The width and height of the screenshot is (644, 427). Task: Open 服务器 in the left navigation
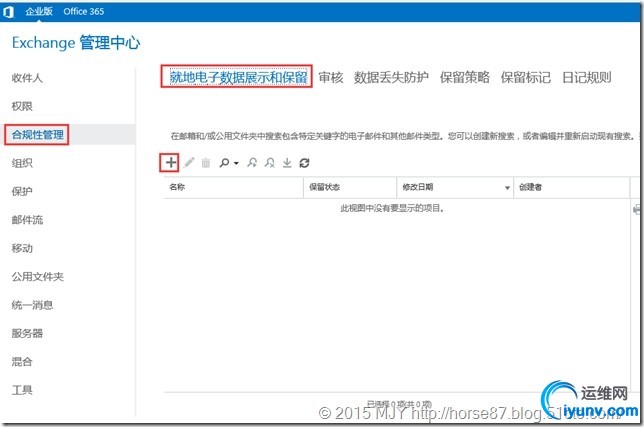click(27, 333)
